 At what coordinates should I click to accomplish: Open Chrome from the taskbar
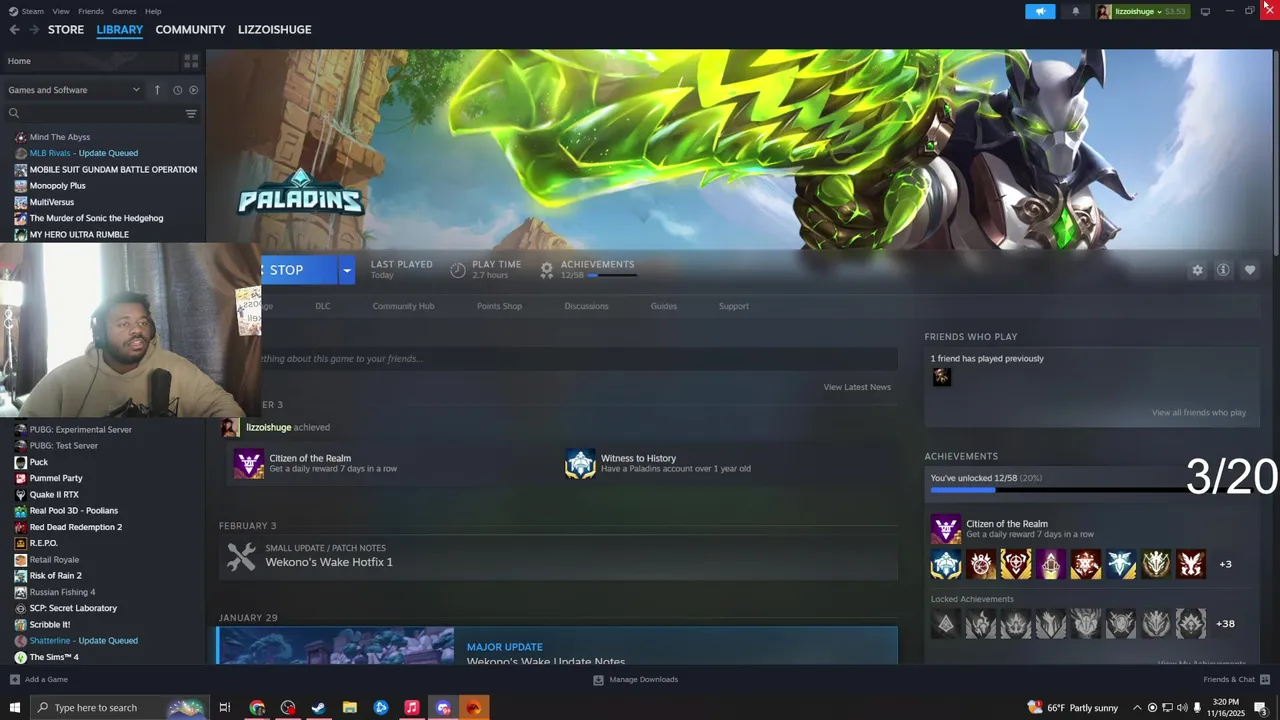pos(257,708)
